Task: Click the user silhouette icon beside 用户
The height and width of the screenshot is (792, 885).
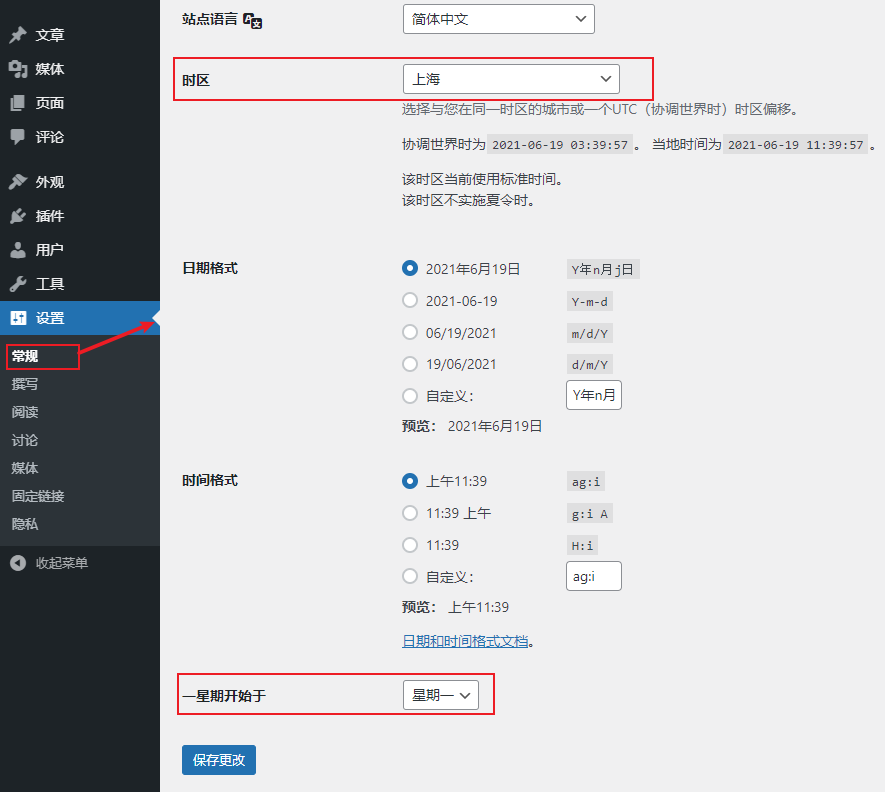Action: [x=18, y=250]
